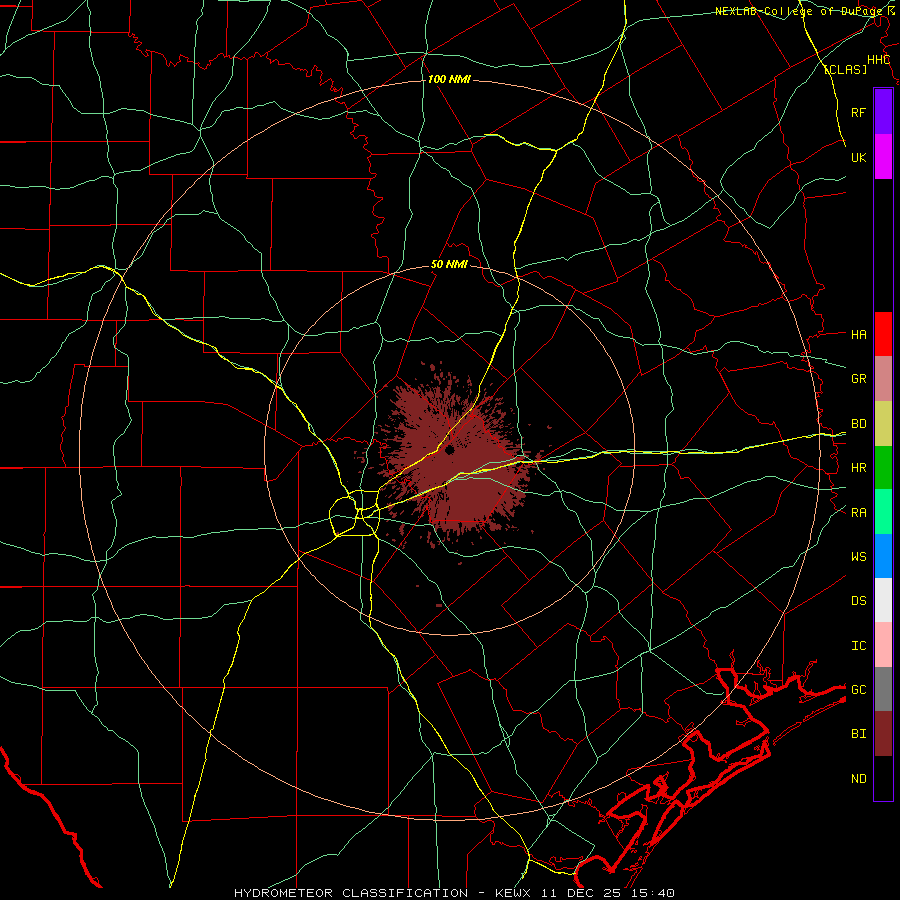Viewport: 900px width, 900px height.
Task: Click the '50 NMI' range ring label
Action: click(449, 264)
